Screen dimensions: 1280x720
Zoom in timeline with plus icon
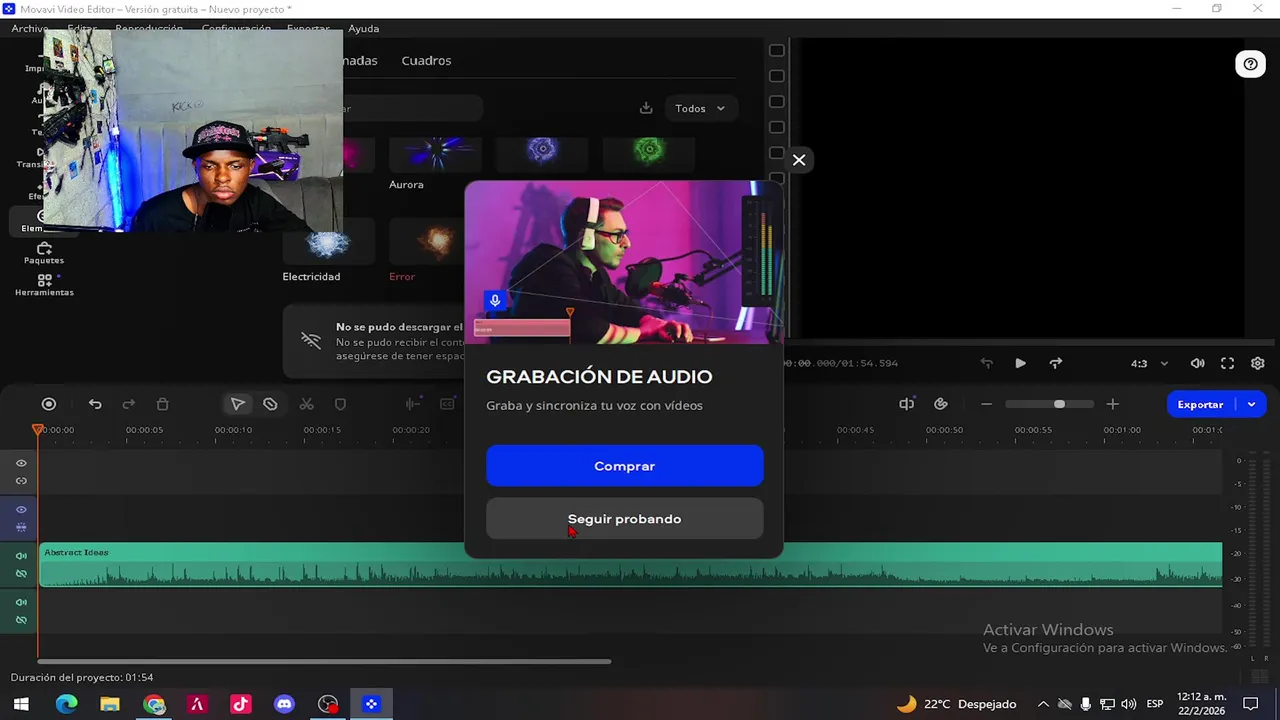point(1112,404)
